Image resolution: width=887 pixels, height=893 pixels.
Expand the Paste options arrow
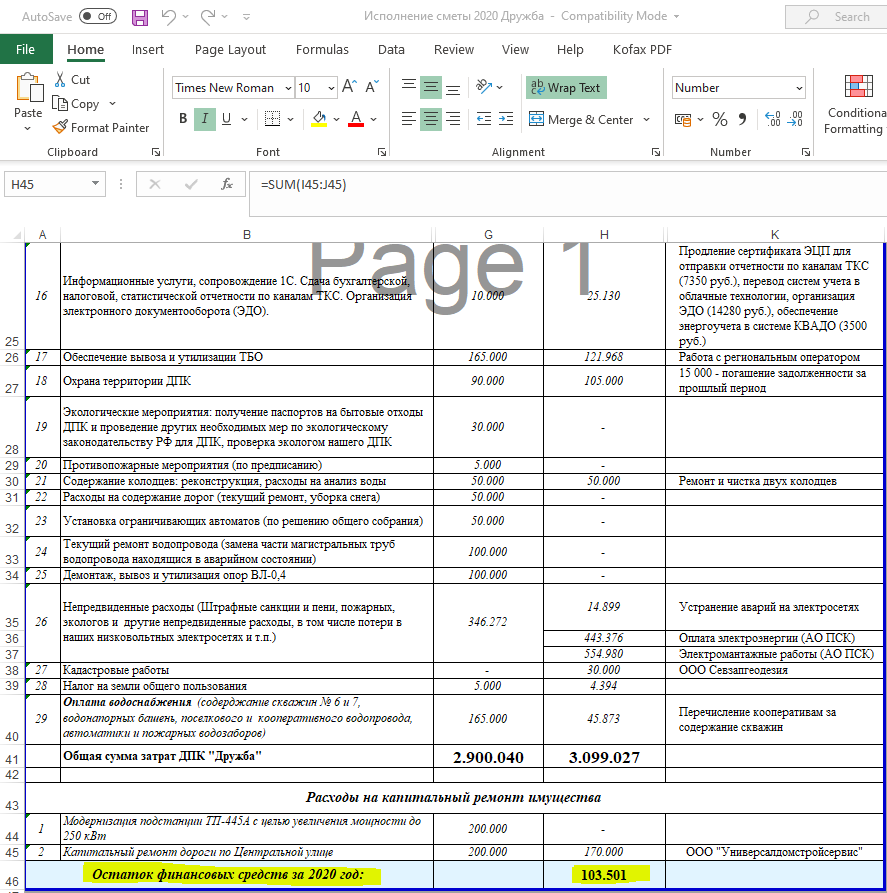[27, 129]
